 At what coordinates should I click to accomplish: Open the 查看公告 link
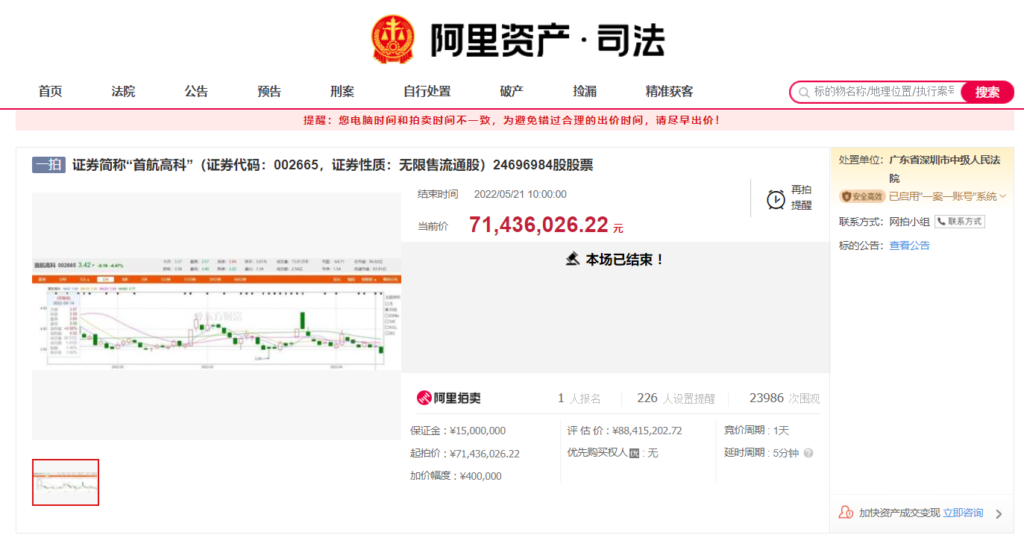click(909, 245)
